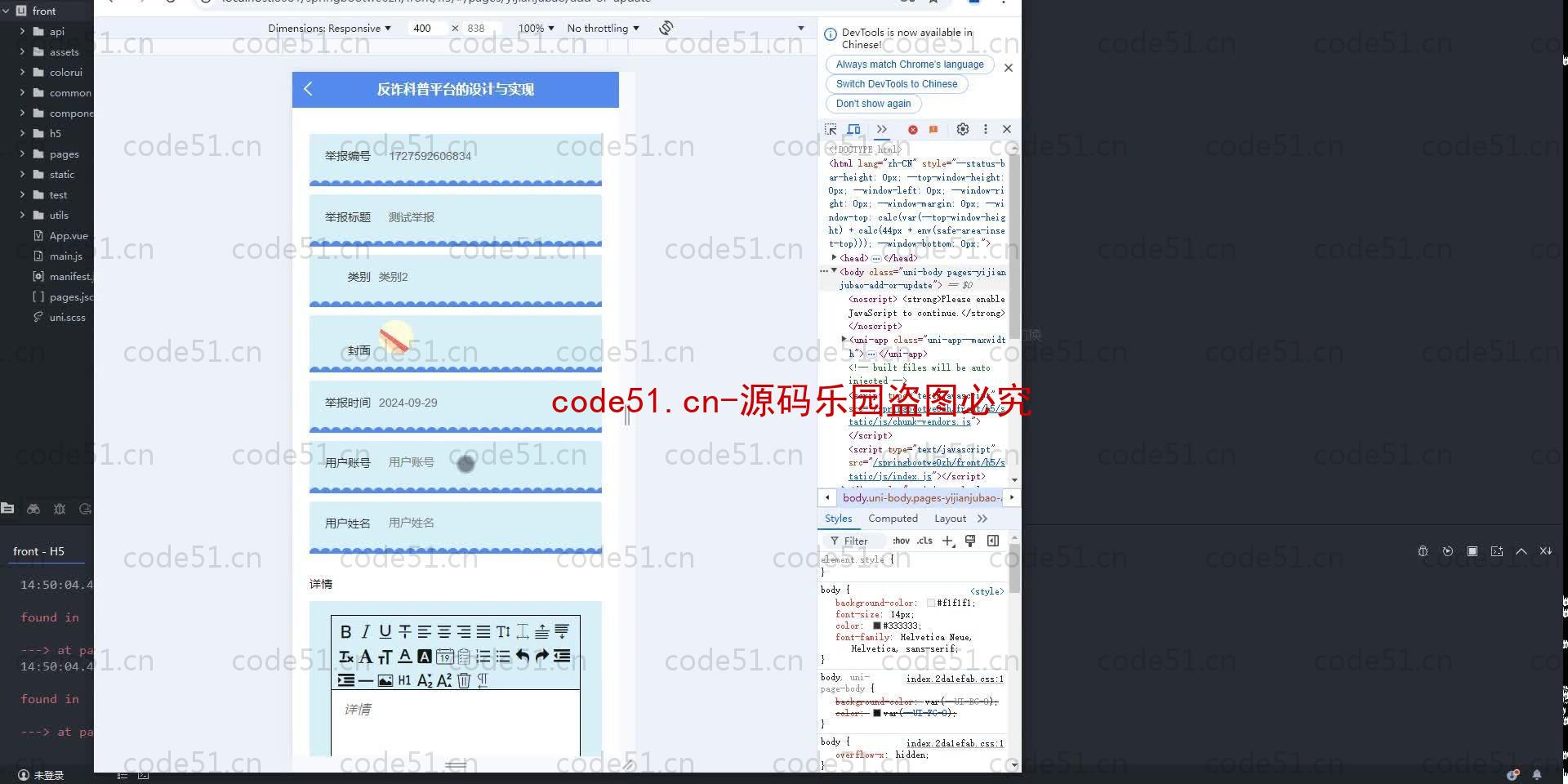Choose font family with the A icon
Image resolution: width=1568 pixels, height=784 pixels.
tap(366, 656)
